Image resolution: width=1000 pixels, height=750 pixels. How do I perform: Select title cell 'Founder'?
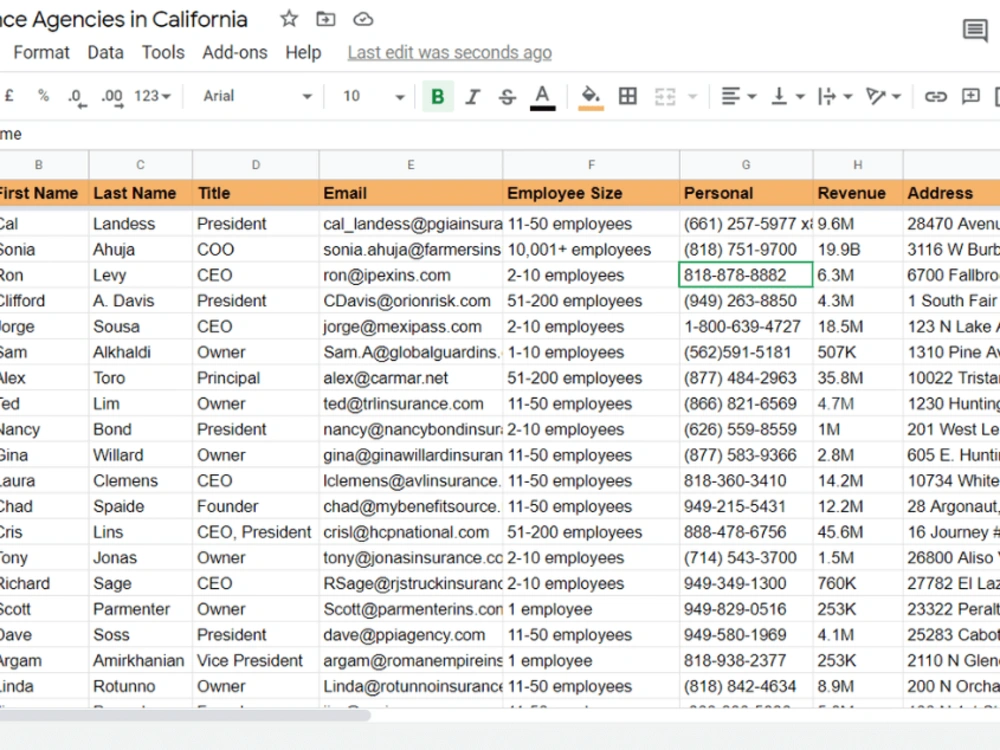pos(256,506)
